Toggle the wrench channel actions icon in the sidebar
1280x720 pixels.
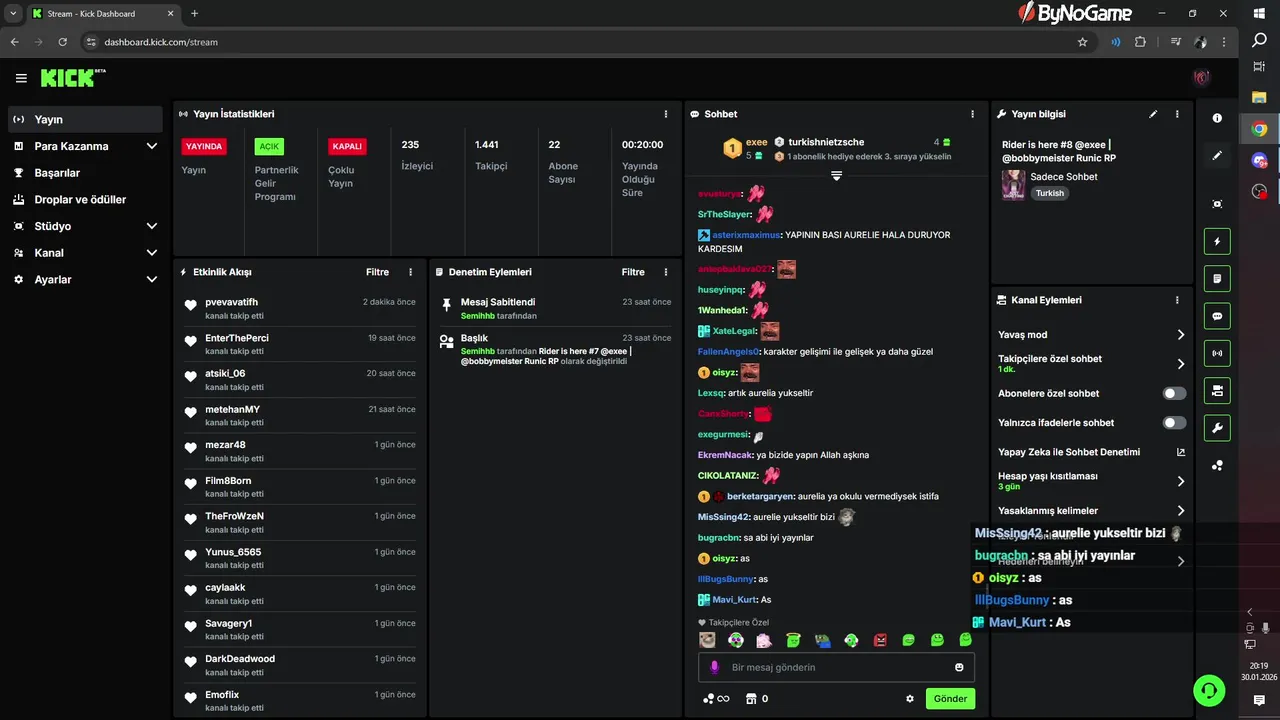[1217, 428]
